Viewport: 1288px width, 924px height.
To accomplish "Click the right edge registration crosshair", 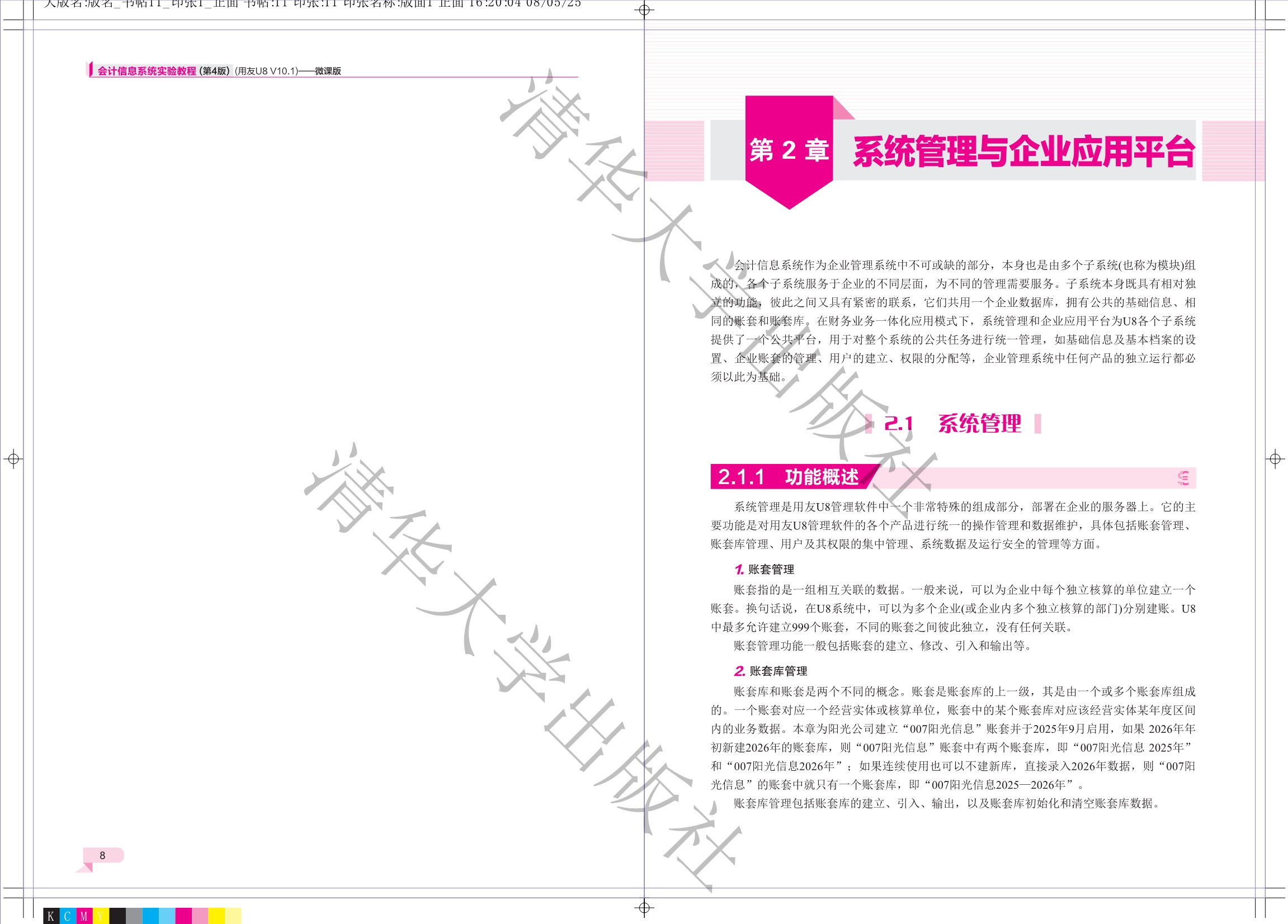I will (1275, 458).
